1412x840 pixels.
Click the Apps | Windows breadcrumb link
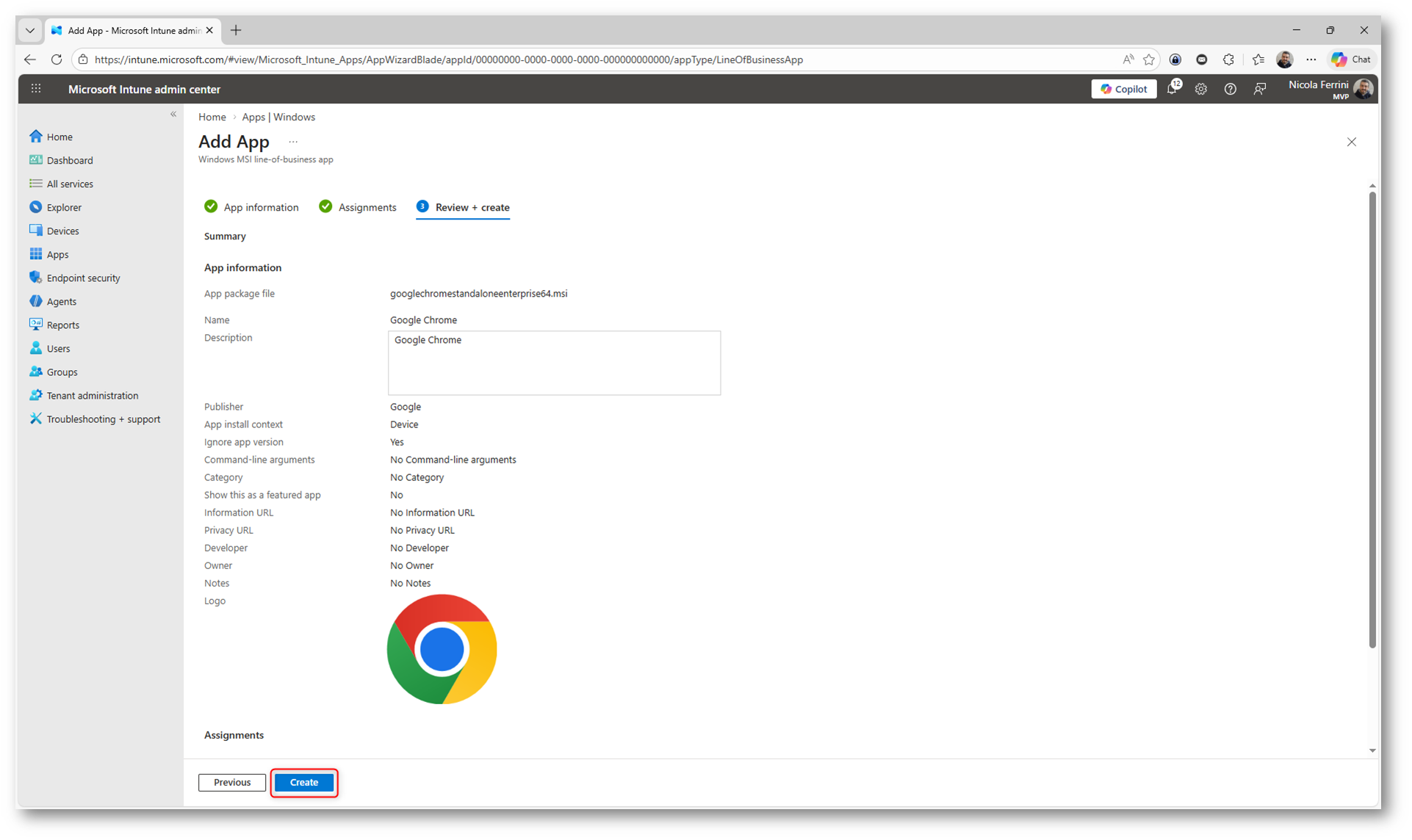278,117
